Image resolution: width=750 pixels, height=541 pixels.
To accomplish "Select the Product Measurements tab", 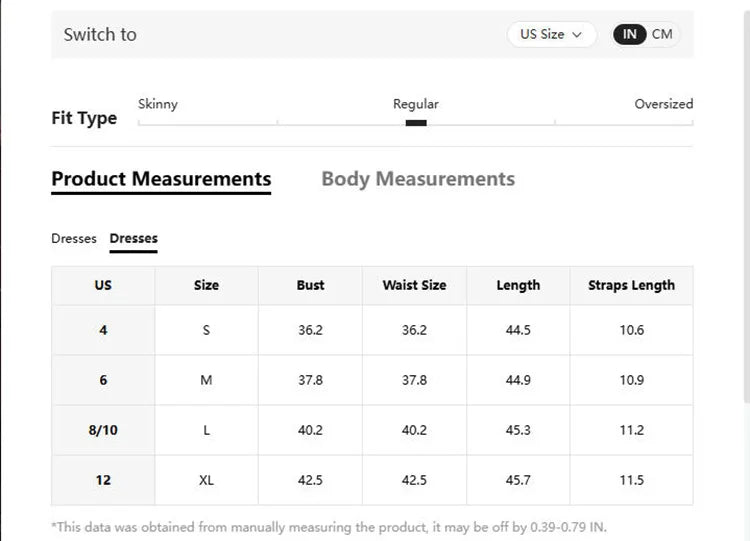I will pos(161,179).
